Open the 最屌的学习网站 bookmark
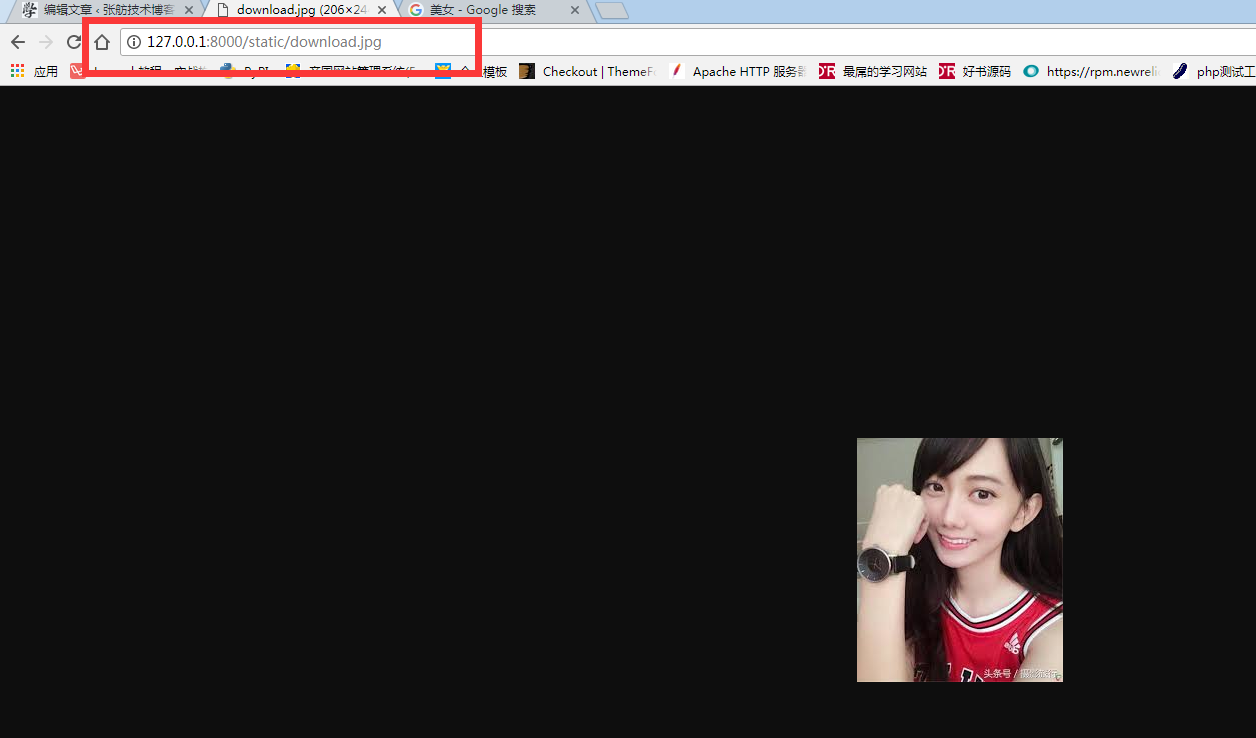This screenshot has height=738, width=1256. click(x=873, y=71)
